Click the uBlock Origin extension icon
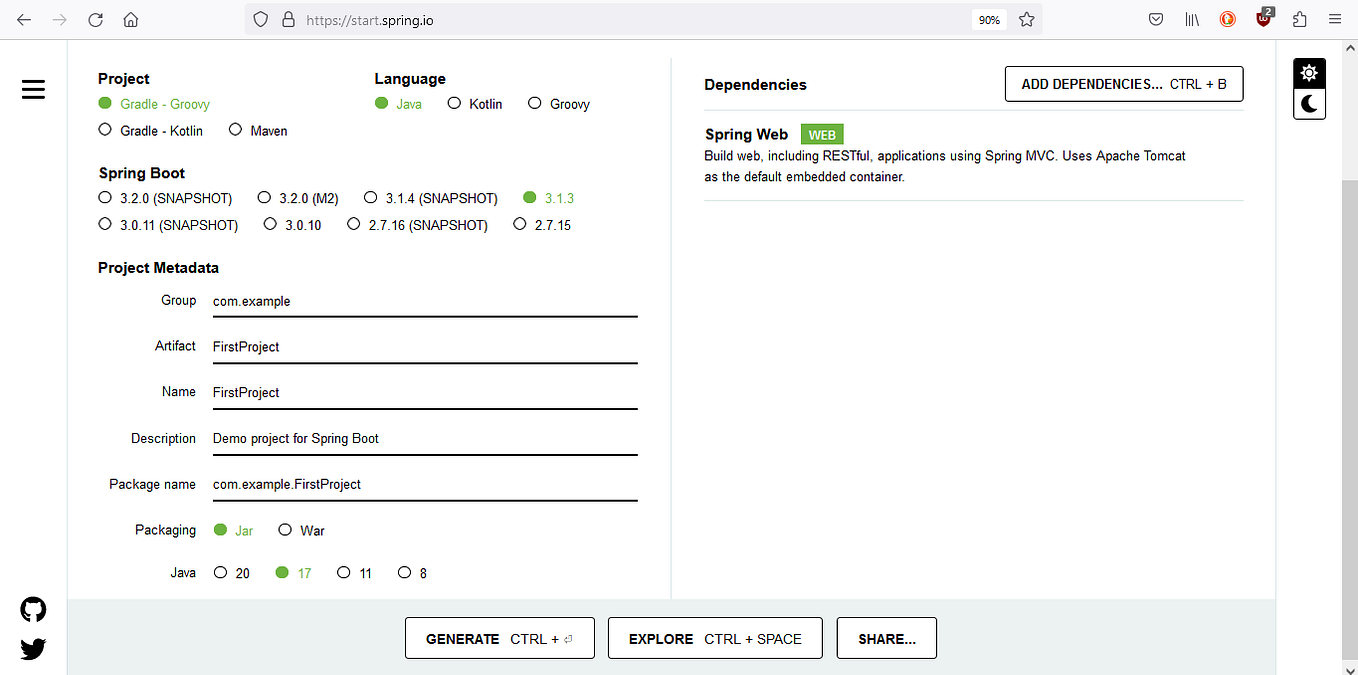Image resolution: width=1358 pixels, height=675 pixels. coord(1263,19)
